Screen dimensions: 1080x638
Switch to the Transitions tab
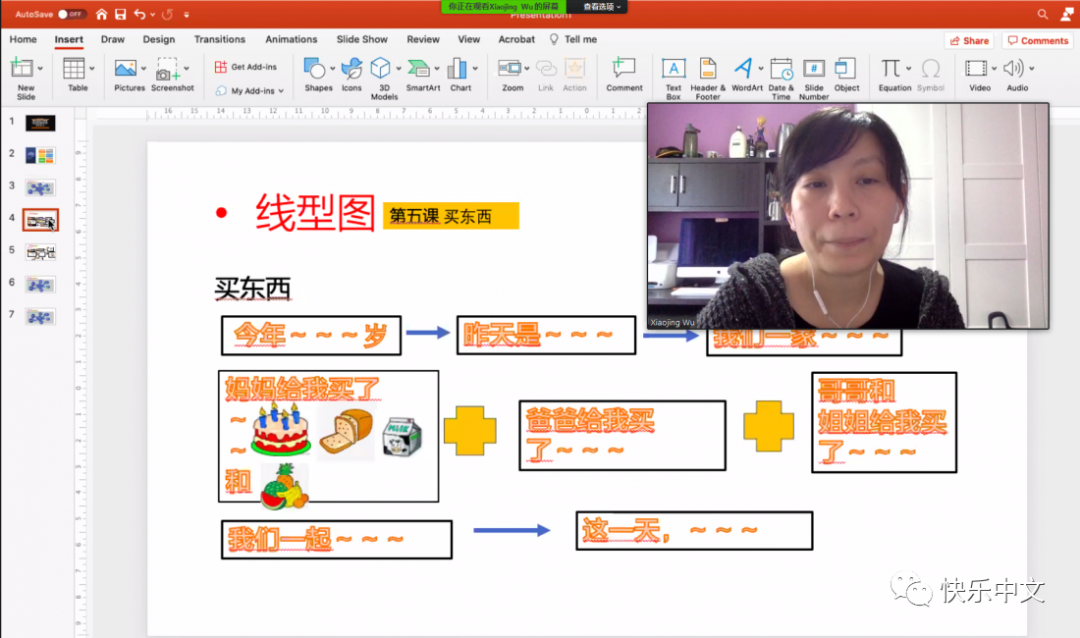click(219, 40)
